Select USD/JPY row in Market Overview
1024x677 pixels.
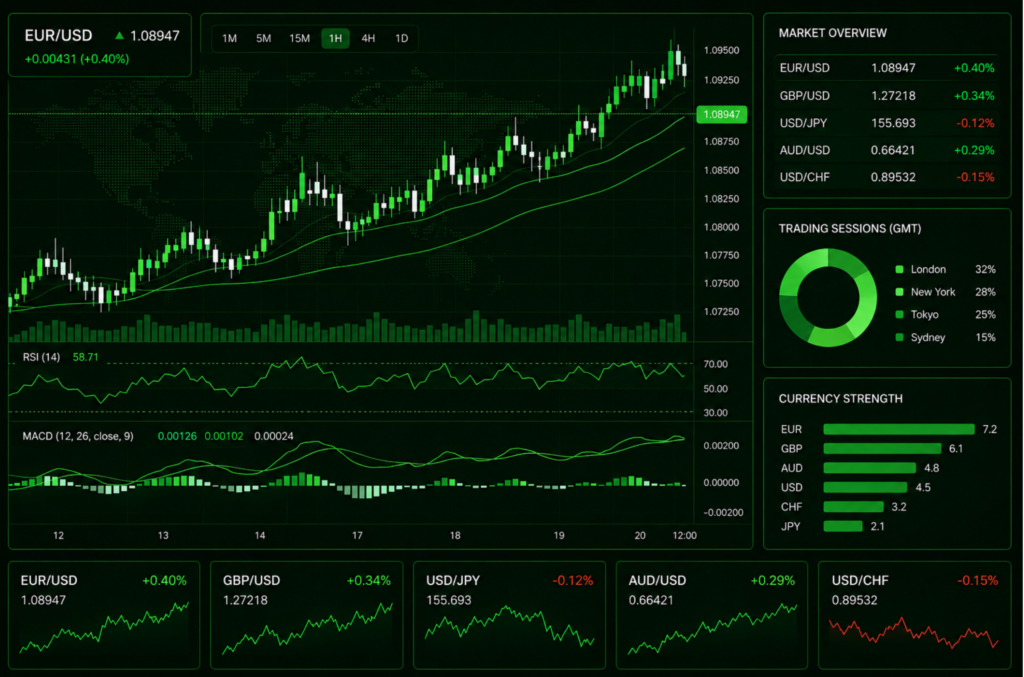click(886, 123)
